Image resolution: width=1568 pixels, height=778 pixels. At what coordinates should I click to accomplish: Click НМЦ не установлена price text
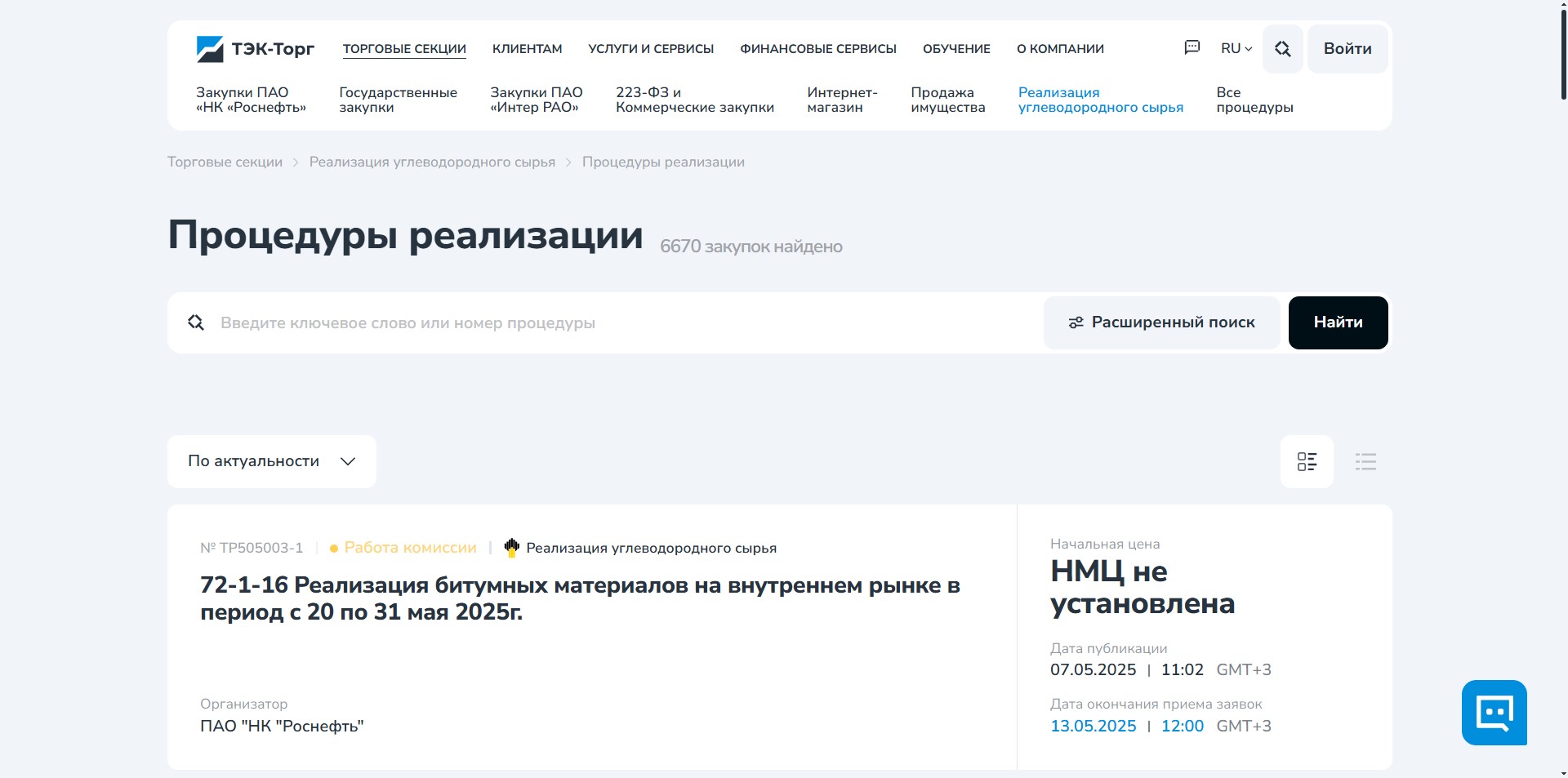pyautogui.click(x=1143, y=587)
